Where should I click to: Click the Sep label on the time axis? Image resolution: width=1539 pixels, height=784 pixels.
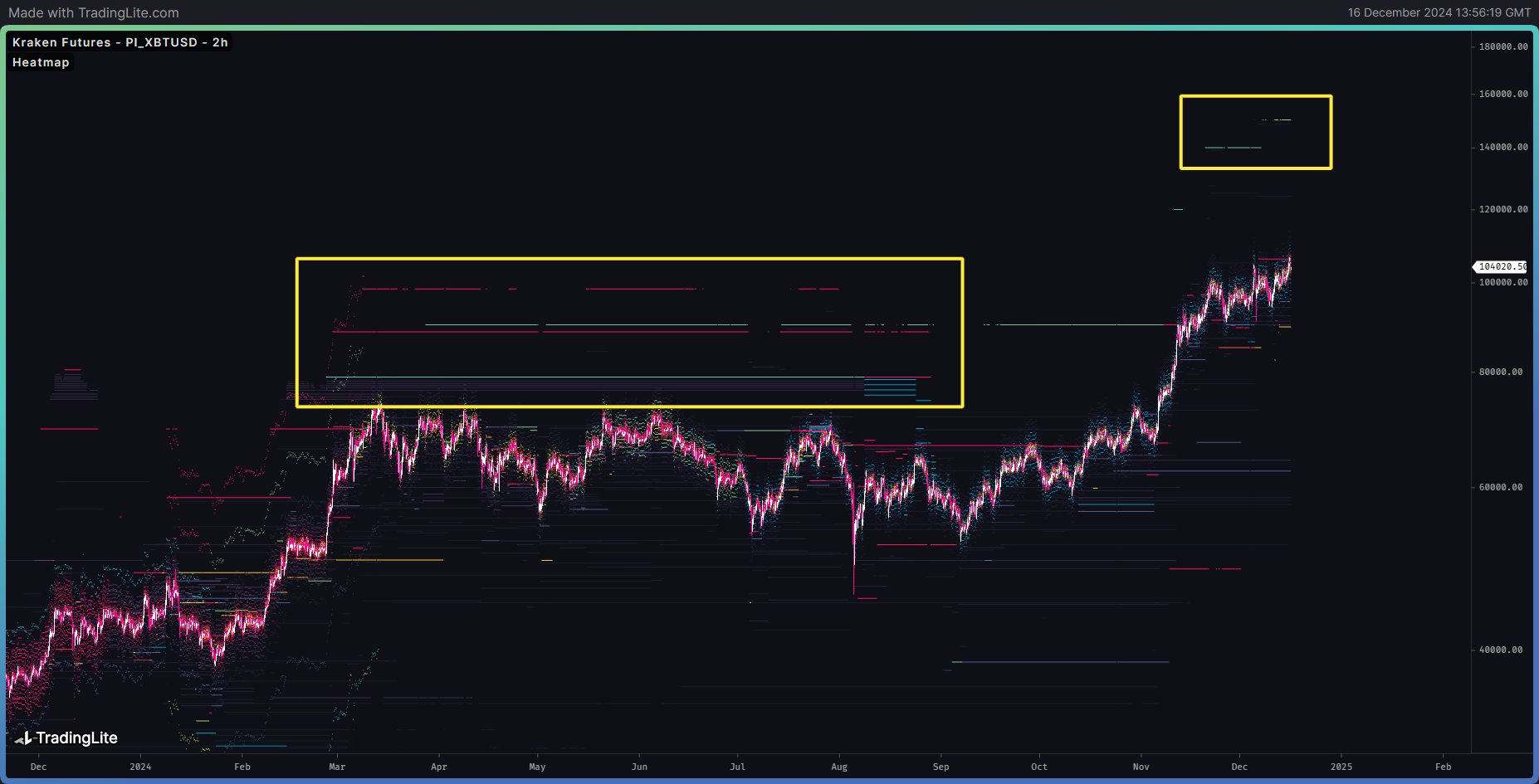click(x=940, y=767)
